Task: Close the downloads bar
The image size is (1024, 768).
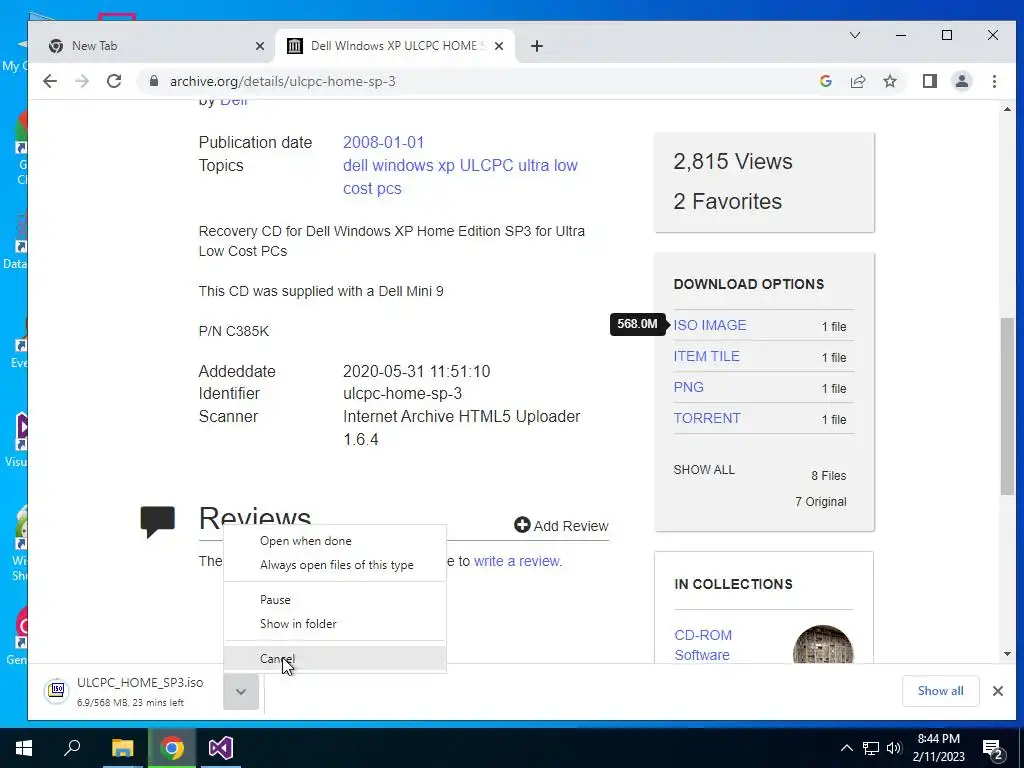Action: [x=997, y=691]
